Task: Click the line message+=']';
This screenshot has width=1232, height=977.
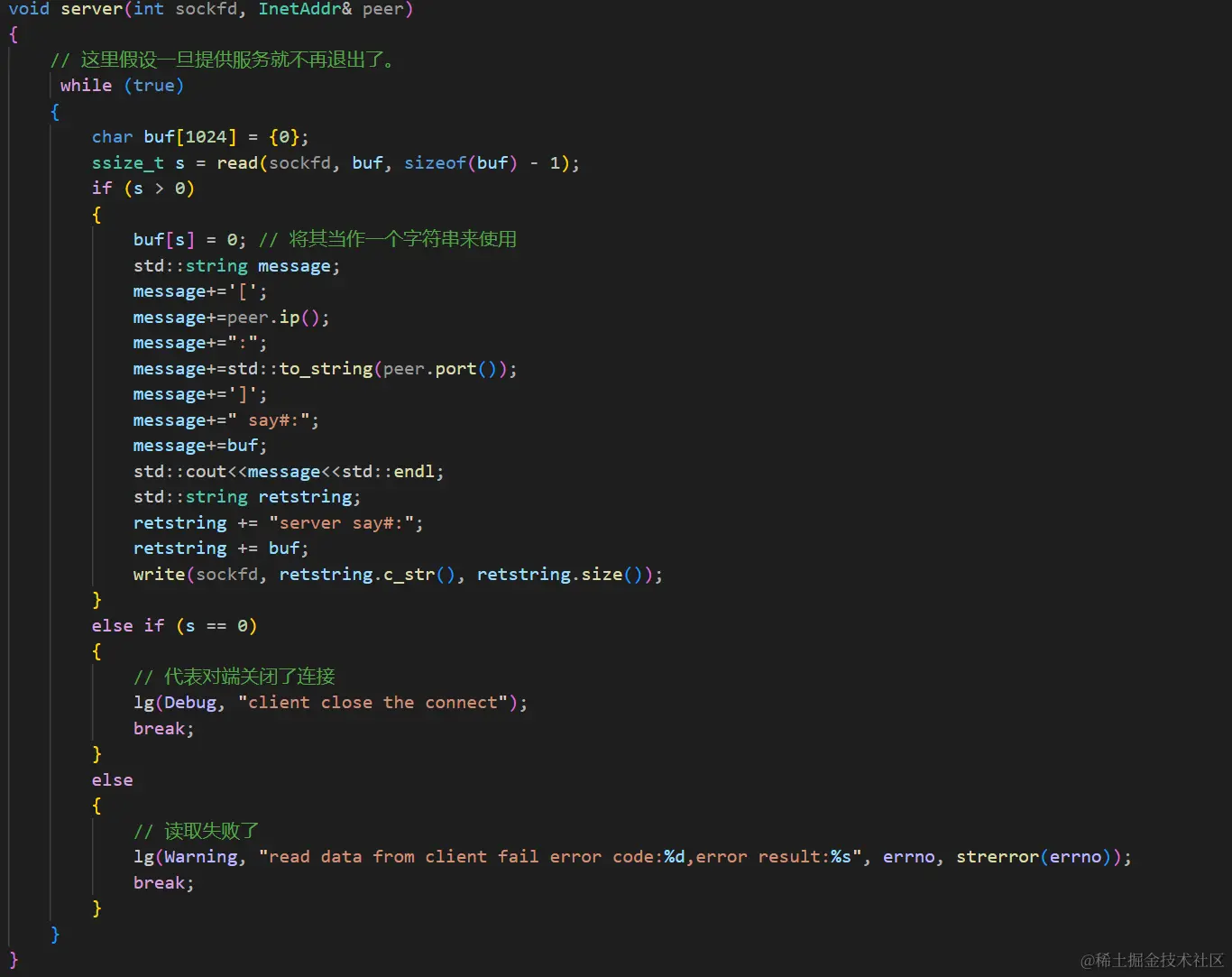Action: [x=200, y=394]
